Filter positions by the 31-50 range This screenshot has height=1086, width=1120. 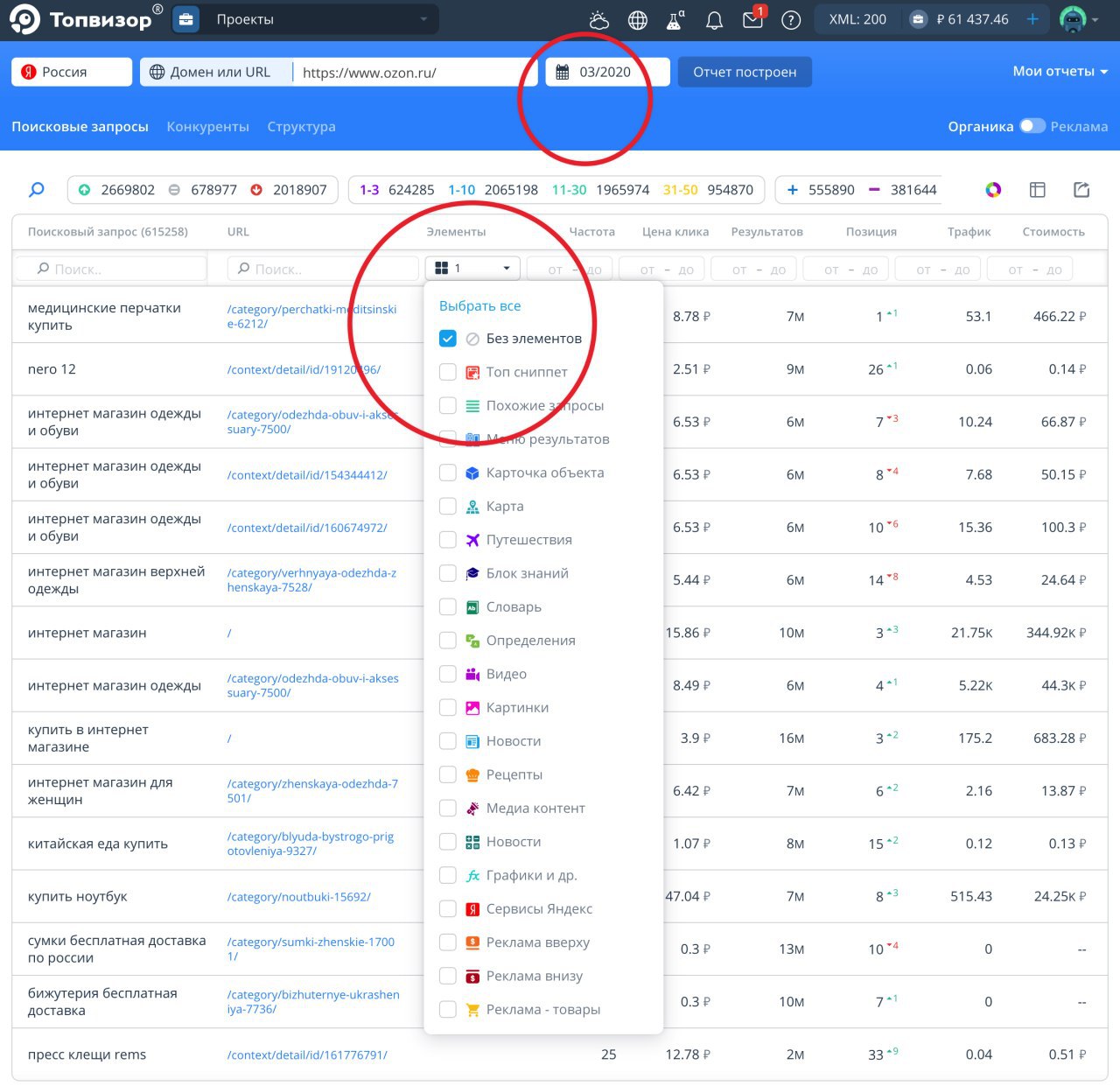coord(708,190)
